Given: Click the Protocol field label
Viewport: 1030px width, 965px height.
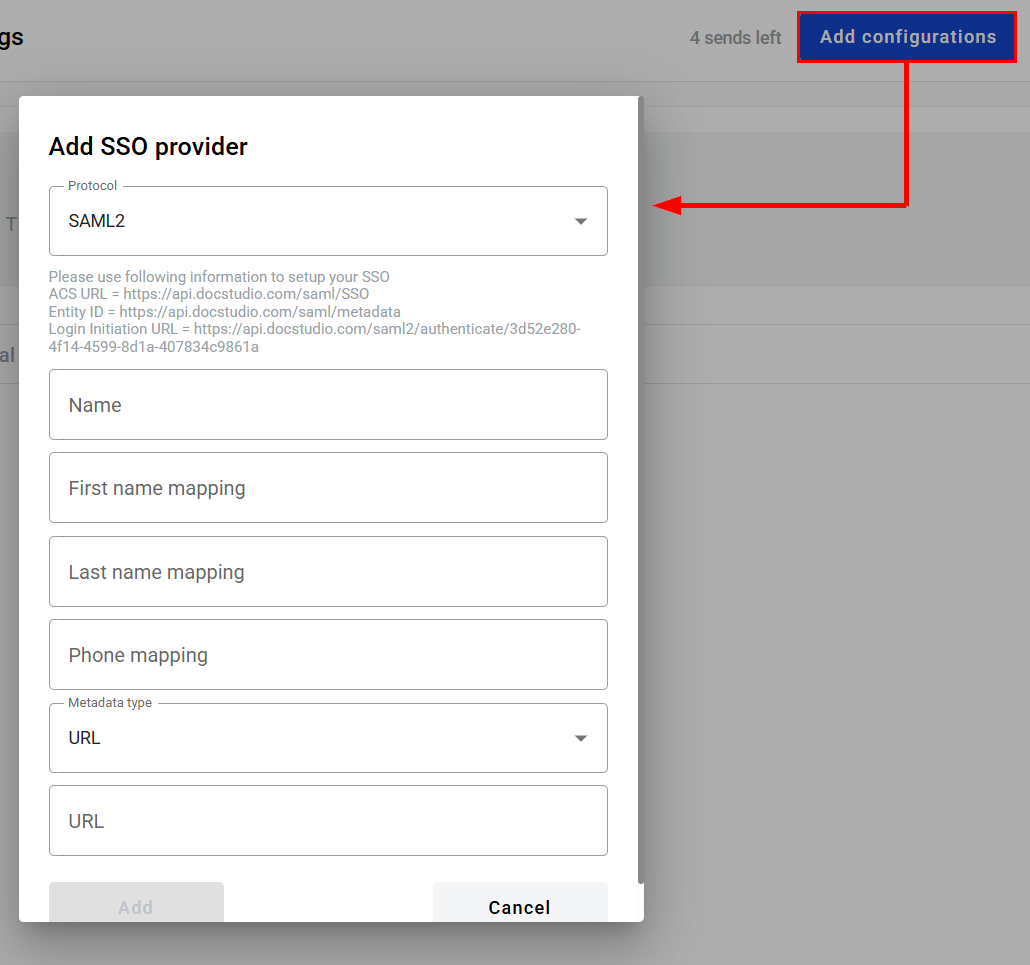Looking at the screenshot, I should pyautogui.click(x=92, y=186).
